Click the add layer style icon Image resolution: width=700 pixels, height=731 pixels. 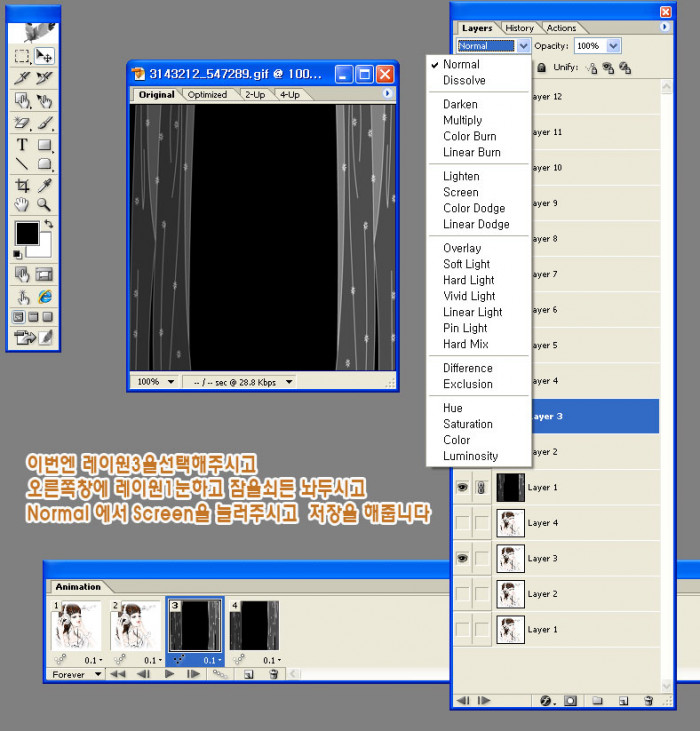[547, 701]
